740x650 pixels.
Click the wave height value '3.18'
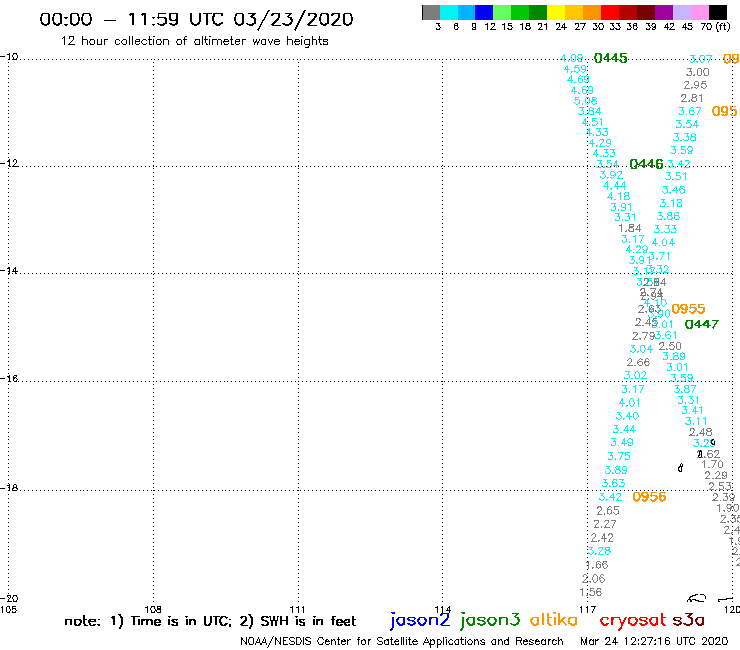coord(671,203)
